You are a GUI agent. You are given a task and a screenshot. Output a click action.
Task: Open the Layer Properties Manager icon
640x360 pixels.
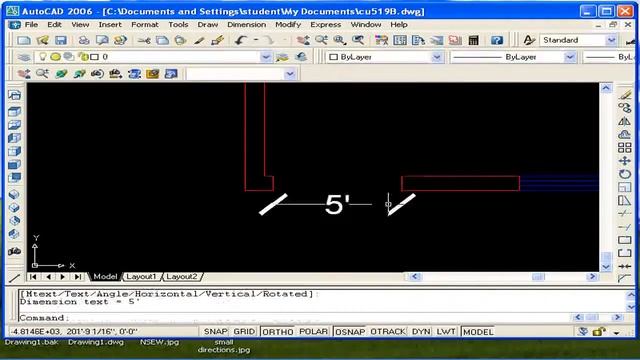coord(24,57)
